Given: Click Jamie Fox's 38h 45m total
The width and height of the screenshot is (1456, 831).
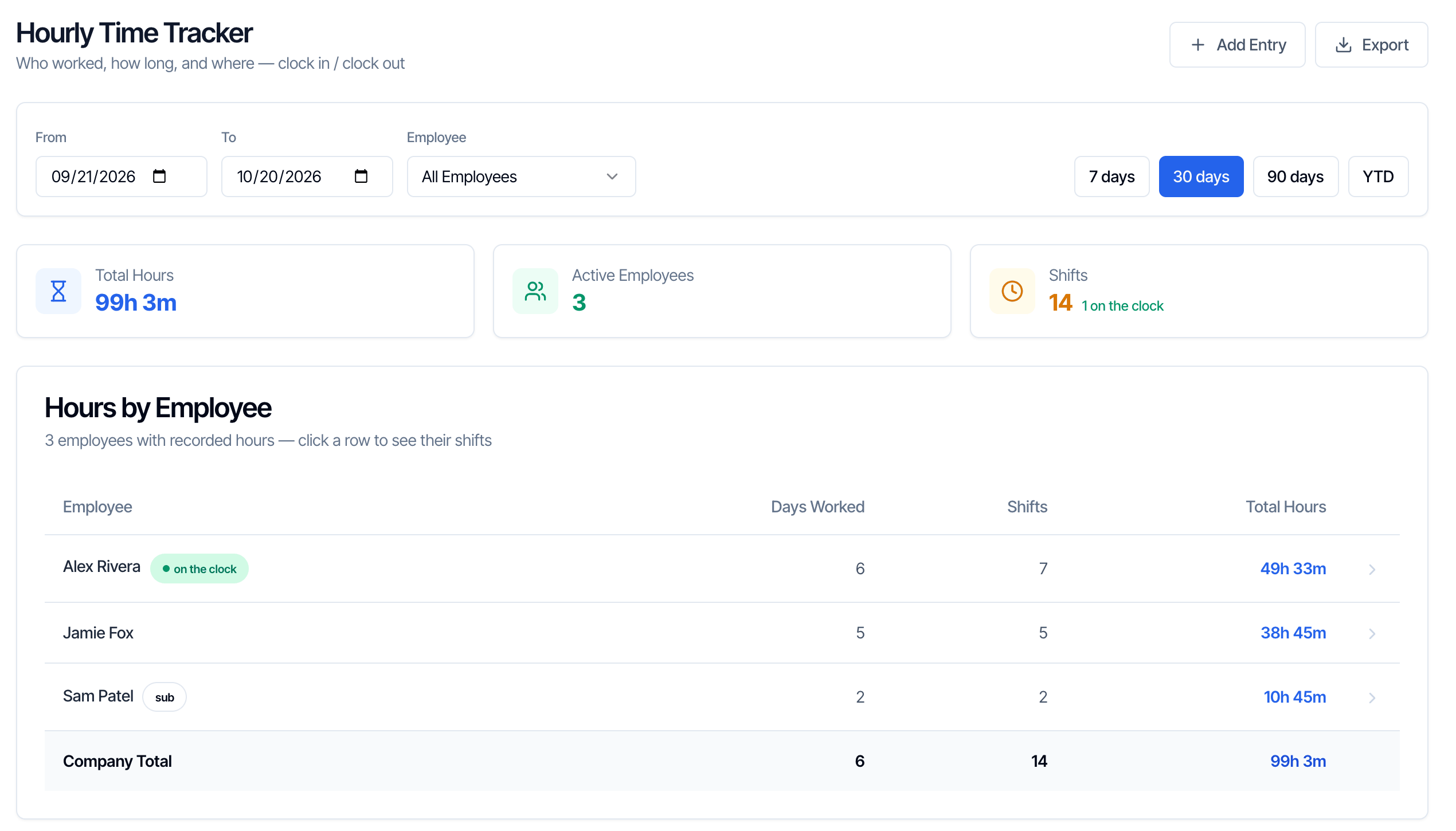Looking at the screenshot, I should pyautogui.click(x=1293, y=633).
